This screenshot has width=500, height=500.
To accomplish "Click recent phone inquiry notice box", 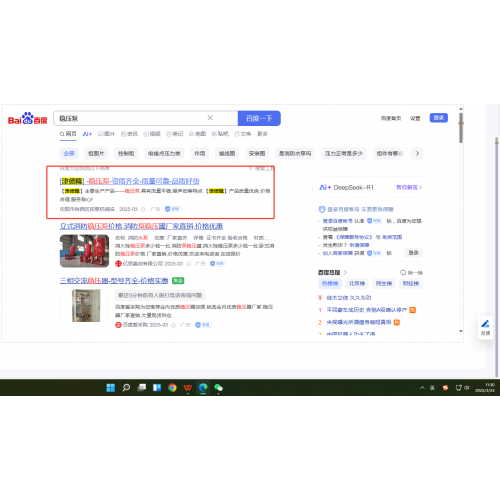I will pos(160,295).
